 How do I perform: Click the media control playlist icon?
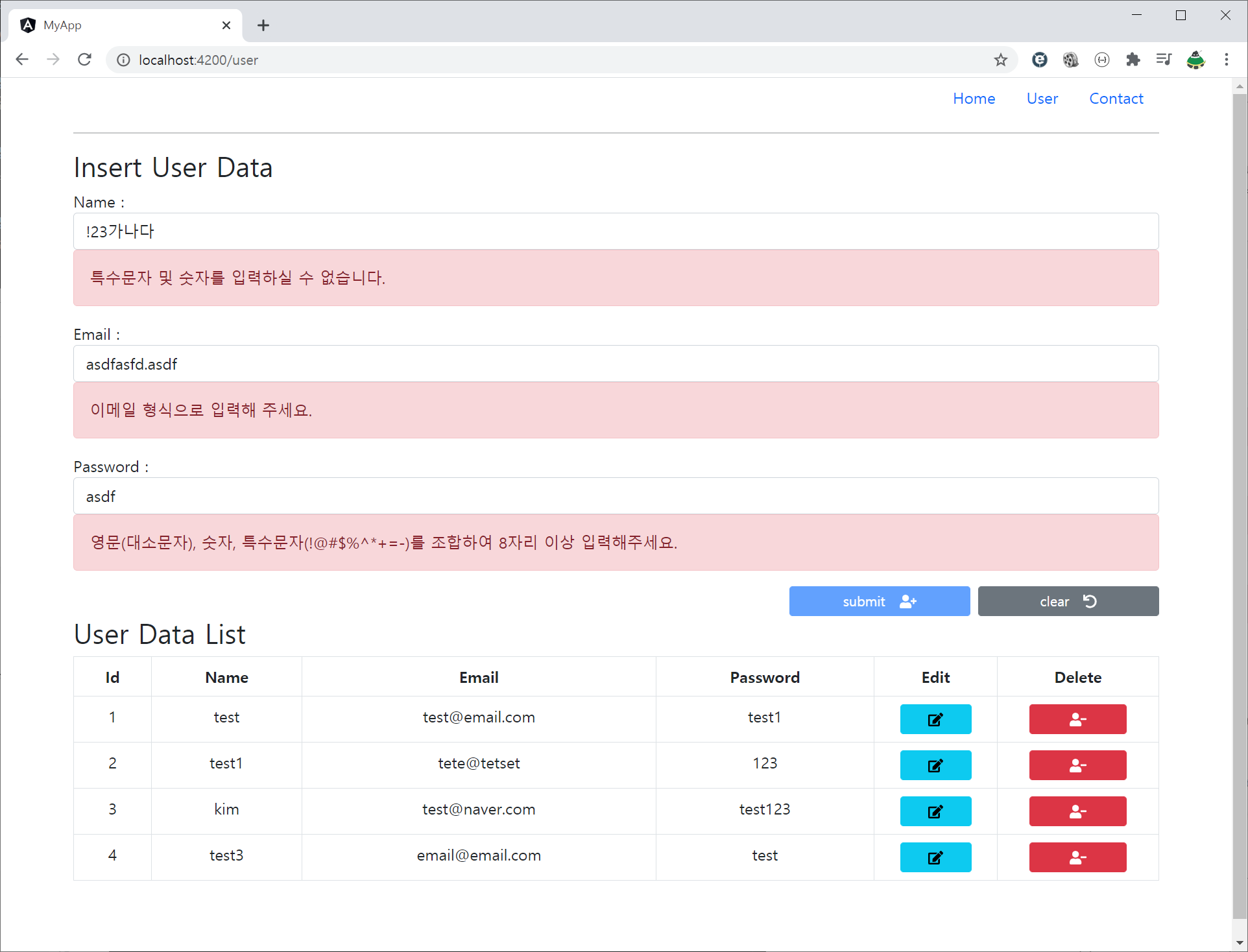pyautogui.click(x=1164, y=60)
